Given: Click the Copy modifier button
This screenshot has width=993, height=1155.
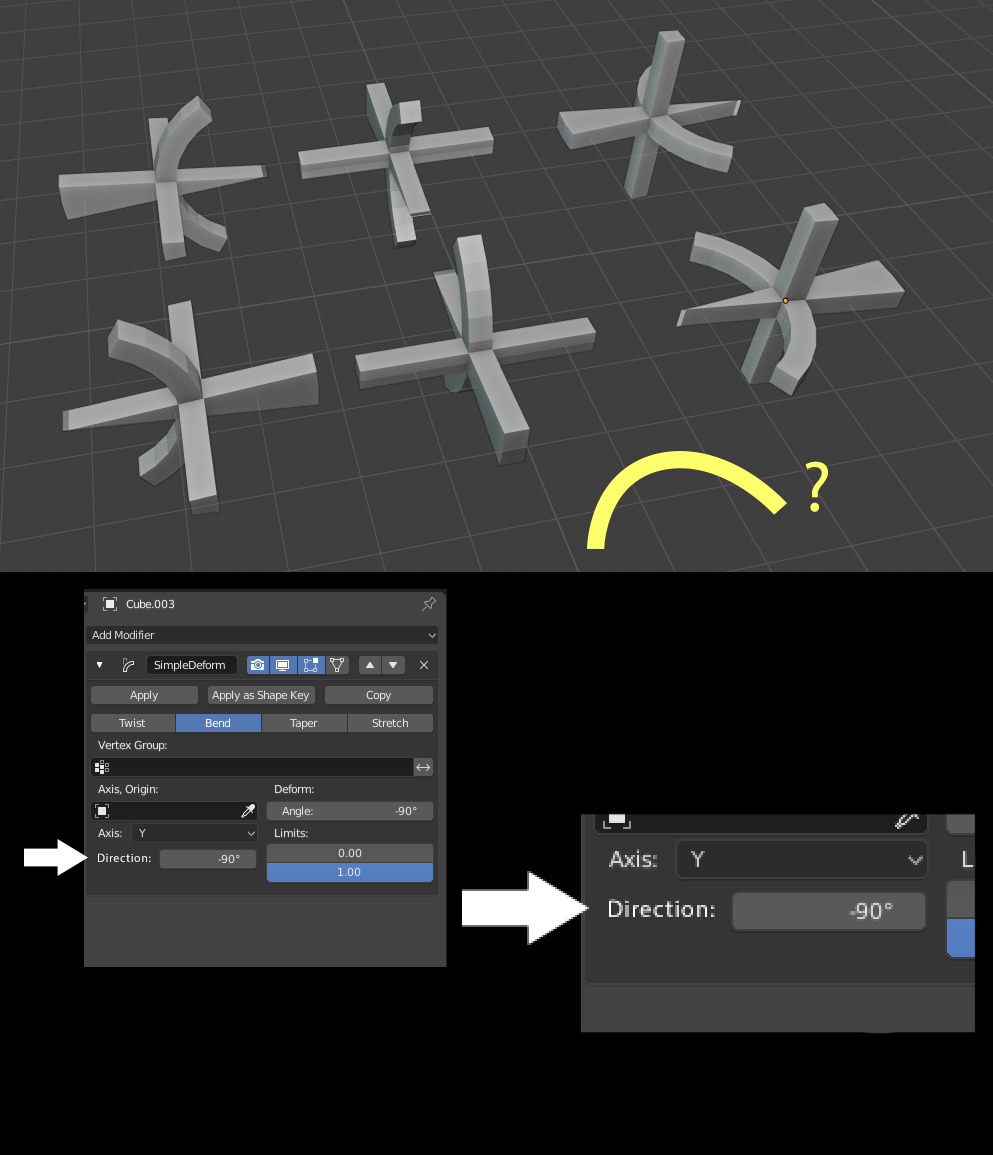Looking at the screenshot, I should coord(379,695).
